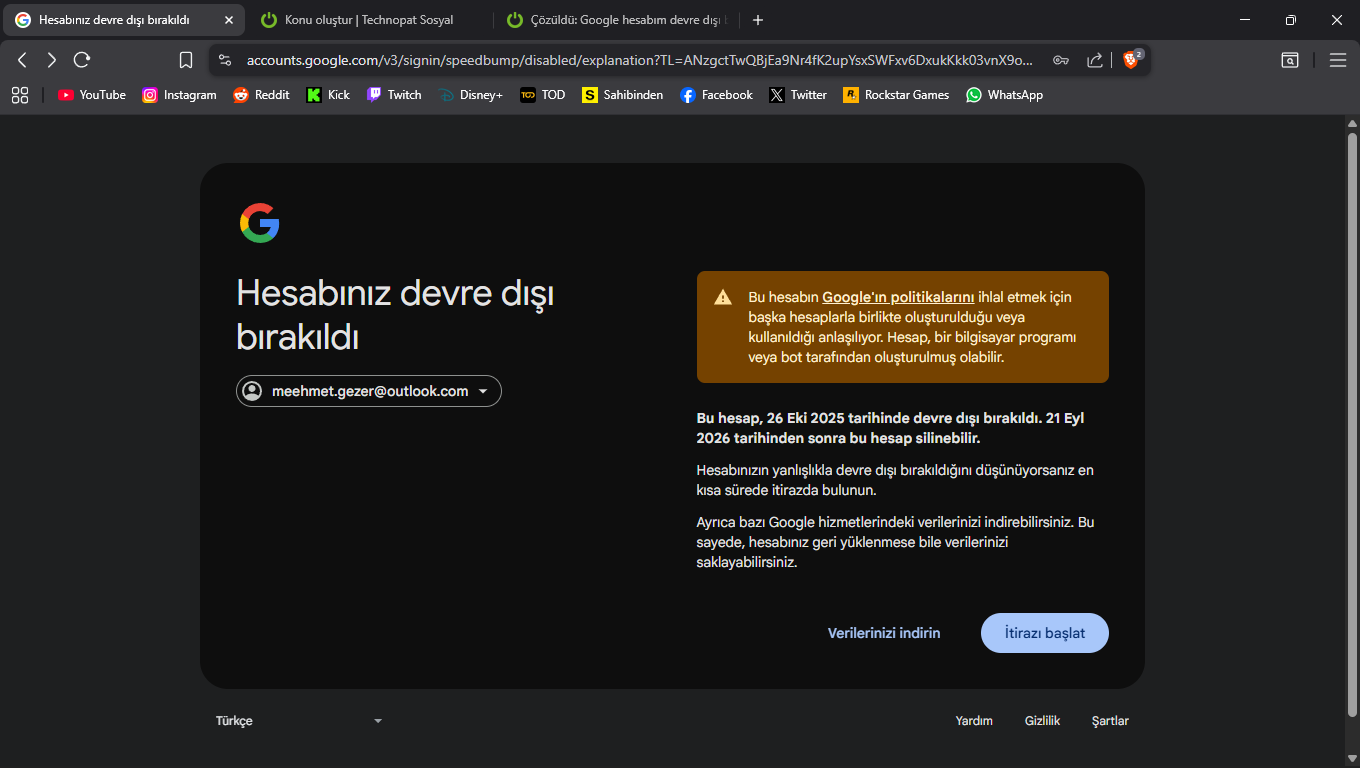This screenshot has height=768, width=1360.
Task: Expand the meehmet.gezer@outlook.com account selector
Action: tap(369, 391)
